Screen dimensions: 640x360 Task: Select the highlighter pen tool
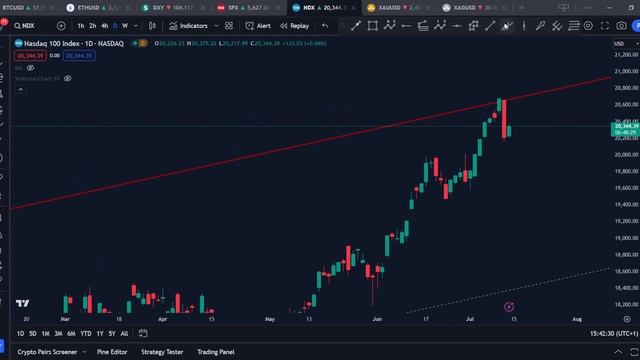tap(540, 26)
